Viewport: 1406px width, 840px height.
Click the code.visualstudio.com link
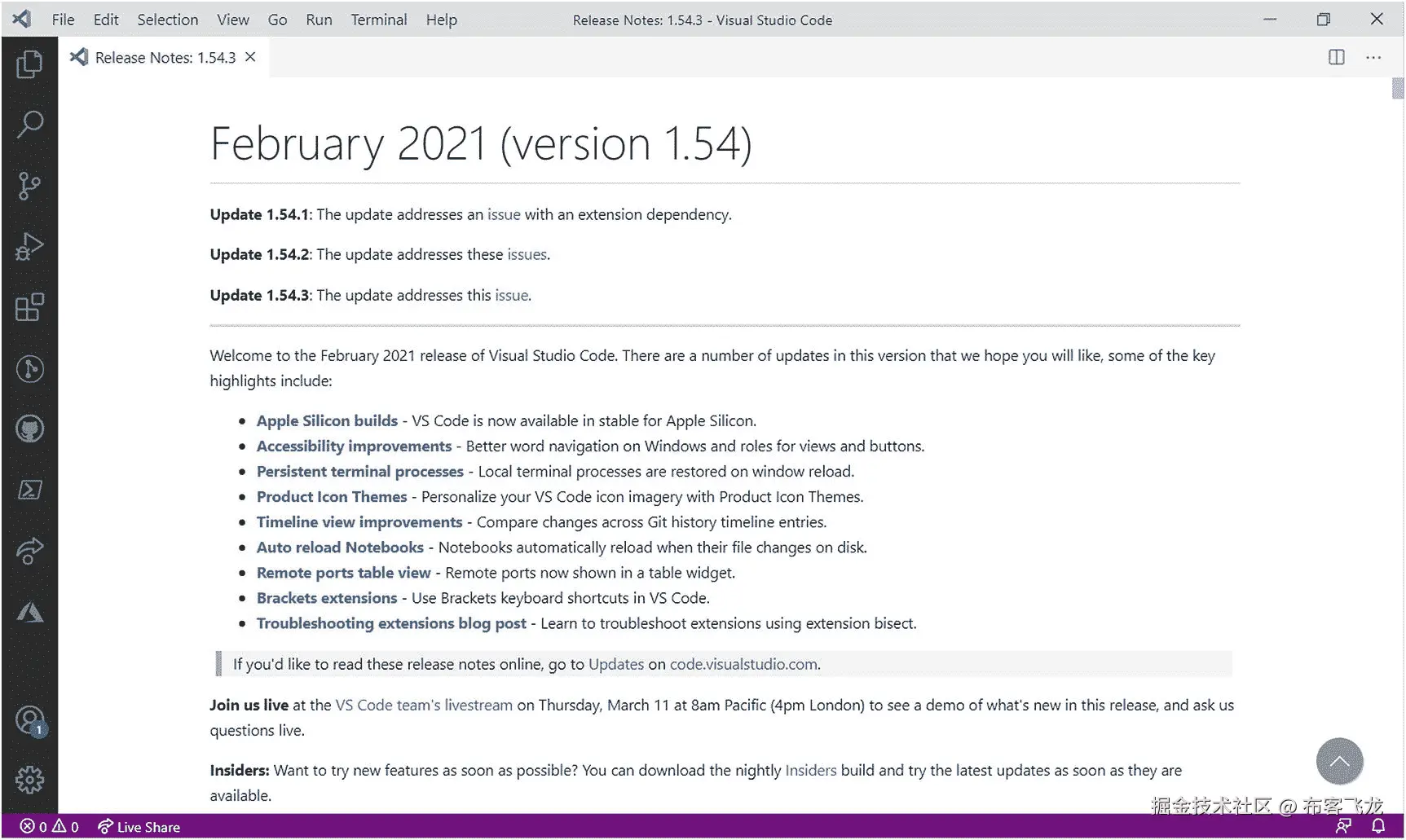coord(743,664)
